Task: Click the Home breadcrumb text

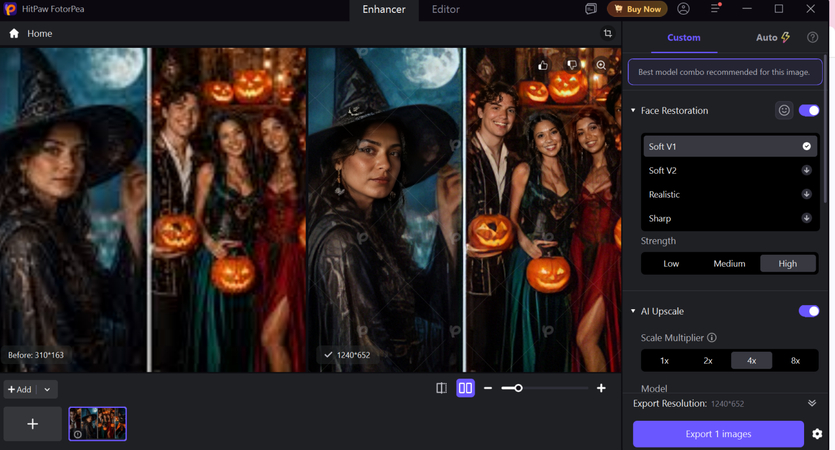Action: [40, 34]
